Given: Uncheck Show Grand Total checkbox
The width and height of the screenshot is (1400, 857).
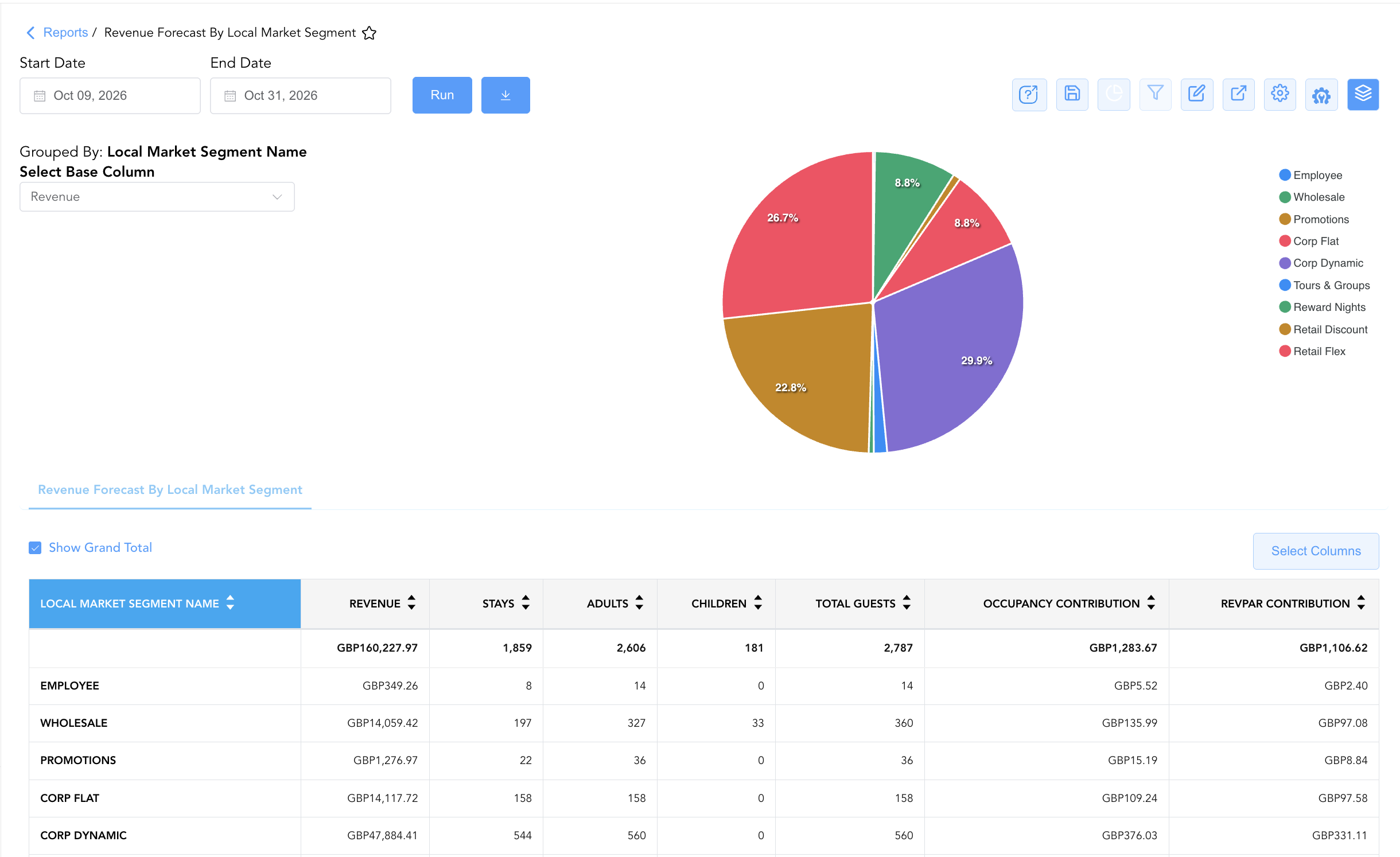Looking at the screenshot, I should [35, 548].
